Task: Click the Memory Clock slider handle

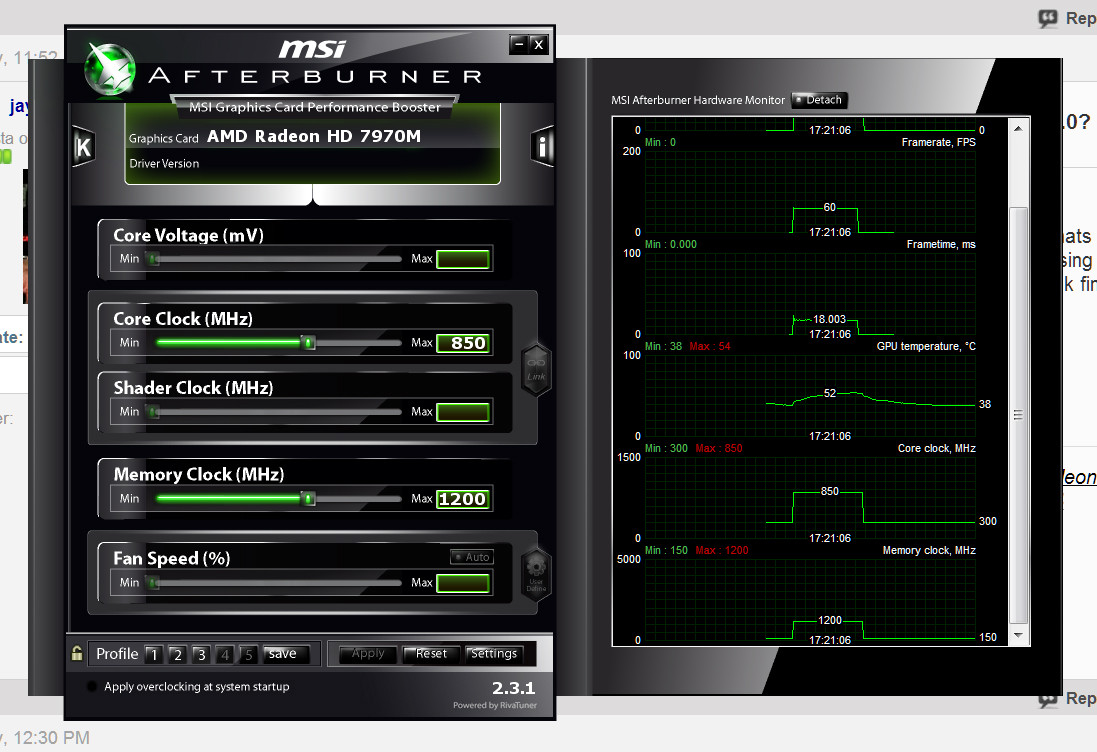Action: click(x=309, y=498)
